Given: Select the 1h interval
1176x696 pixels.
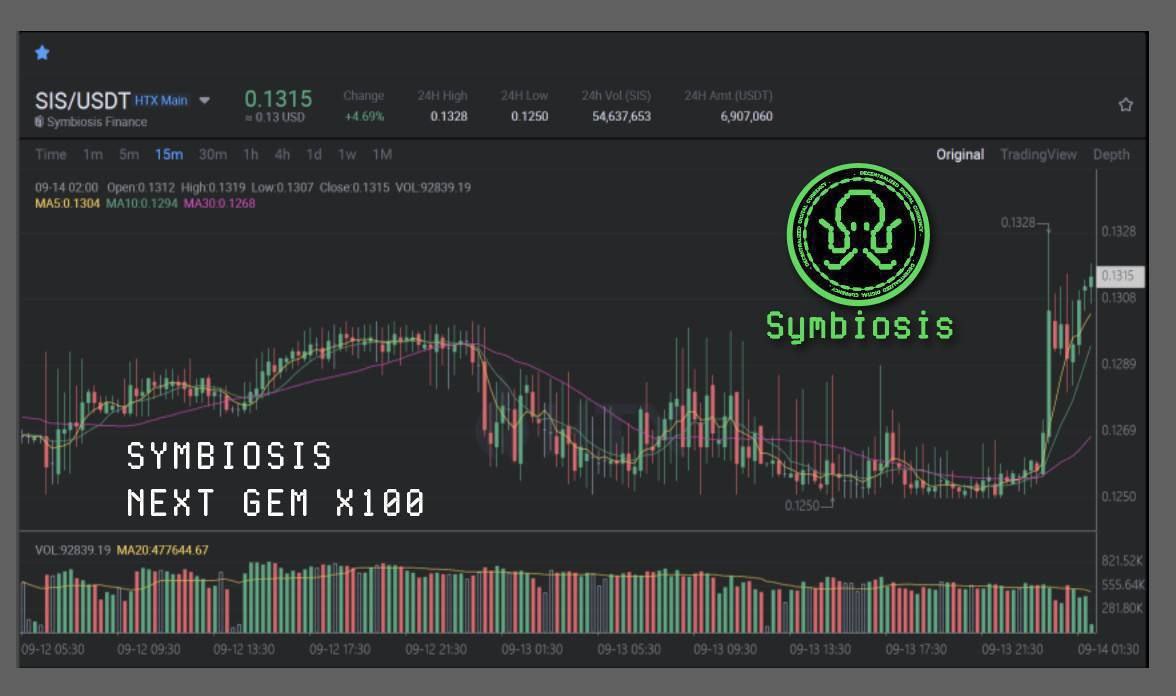Looking at the screenshot, I should coord(251,154).
